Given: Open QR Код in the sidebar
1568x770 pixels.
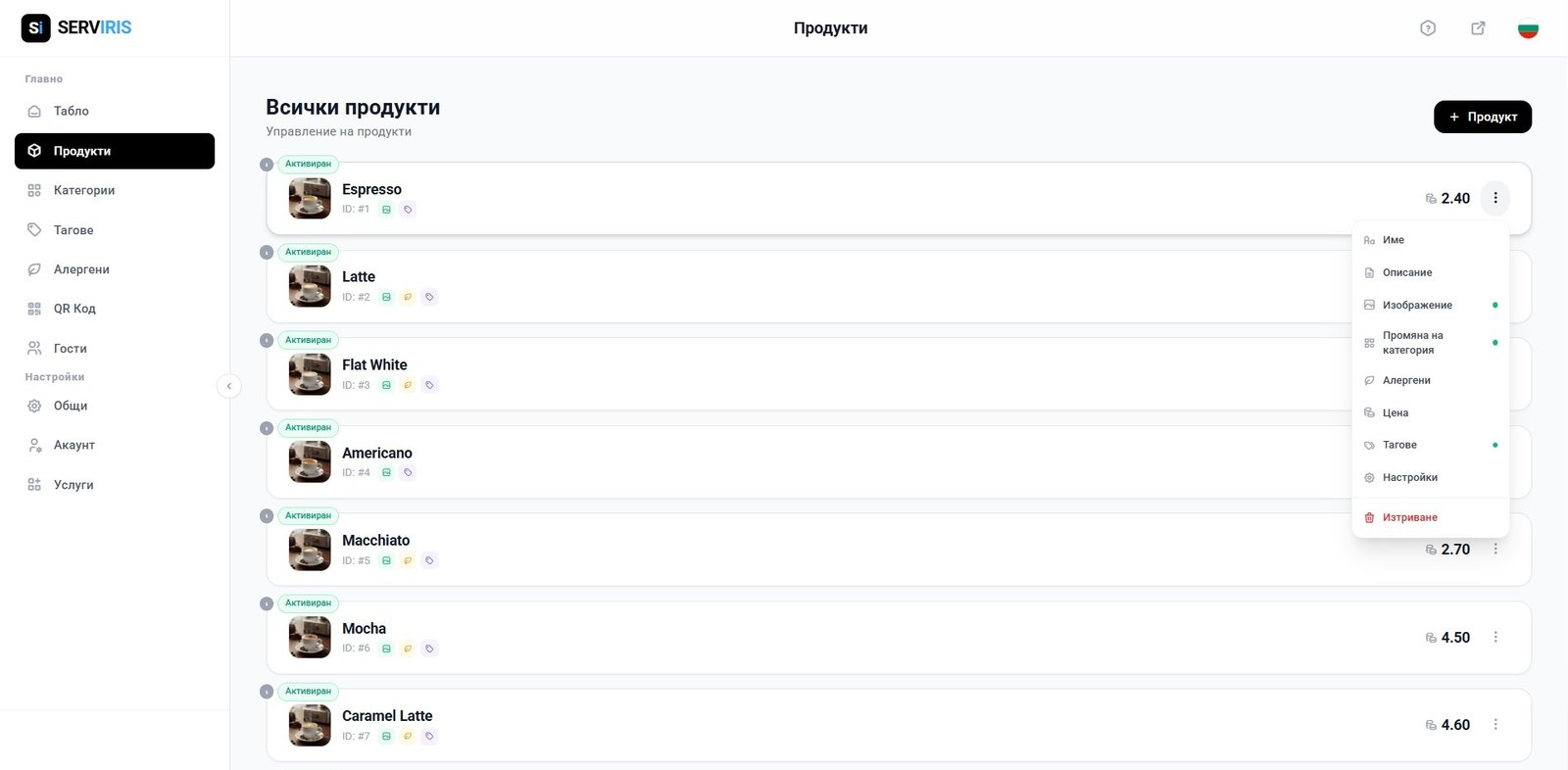Looking at the screenshot, I should point(74,309).
